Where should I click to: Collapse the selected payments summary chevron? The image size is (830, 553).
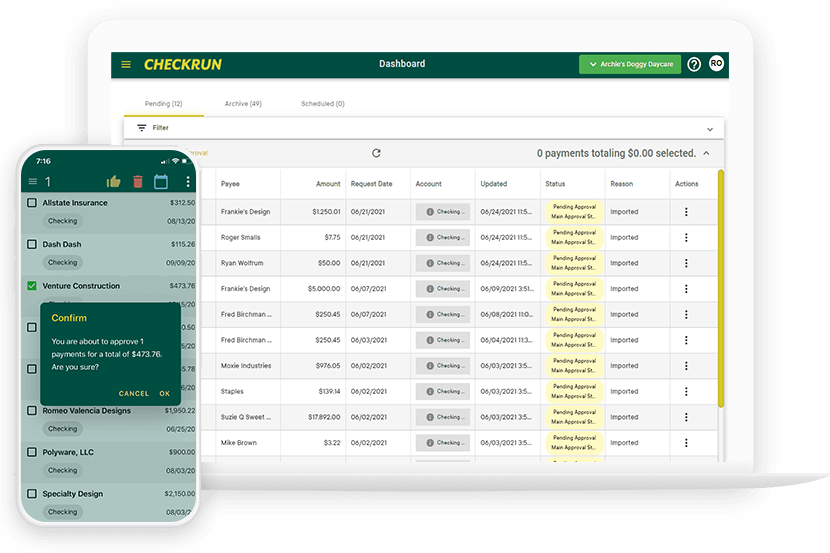pos(706,153)
